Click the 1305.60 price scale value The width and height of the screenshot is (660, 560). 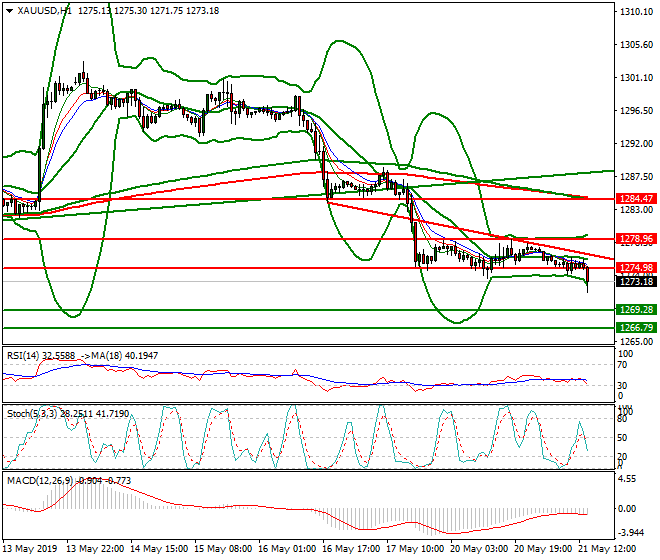point(637,45)
